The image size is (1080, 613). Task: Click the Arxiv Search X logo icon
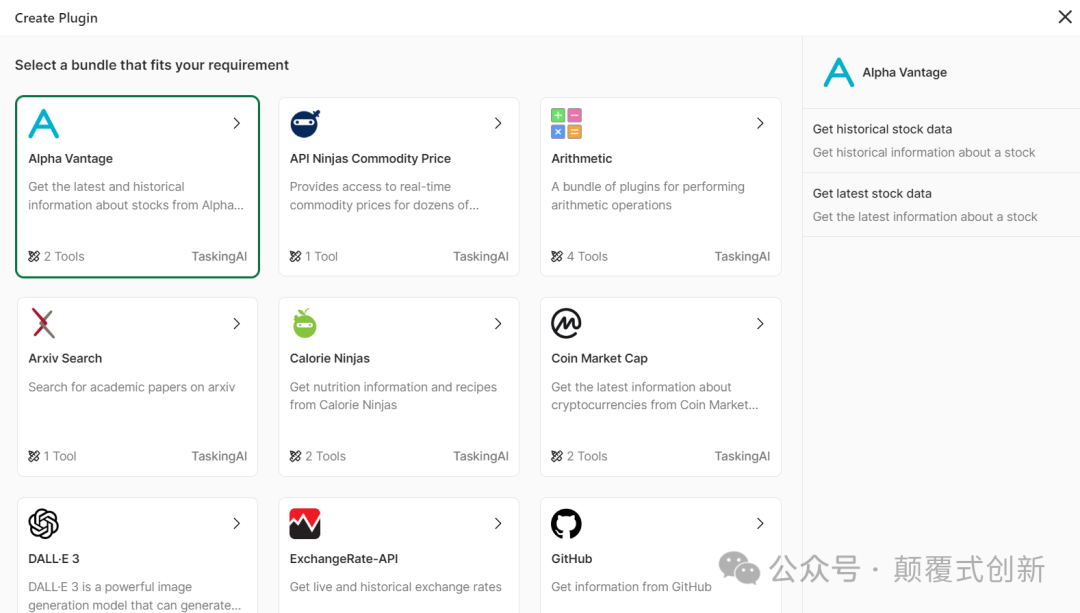pos(43,323)
